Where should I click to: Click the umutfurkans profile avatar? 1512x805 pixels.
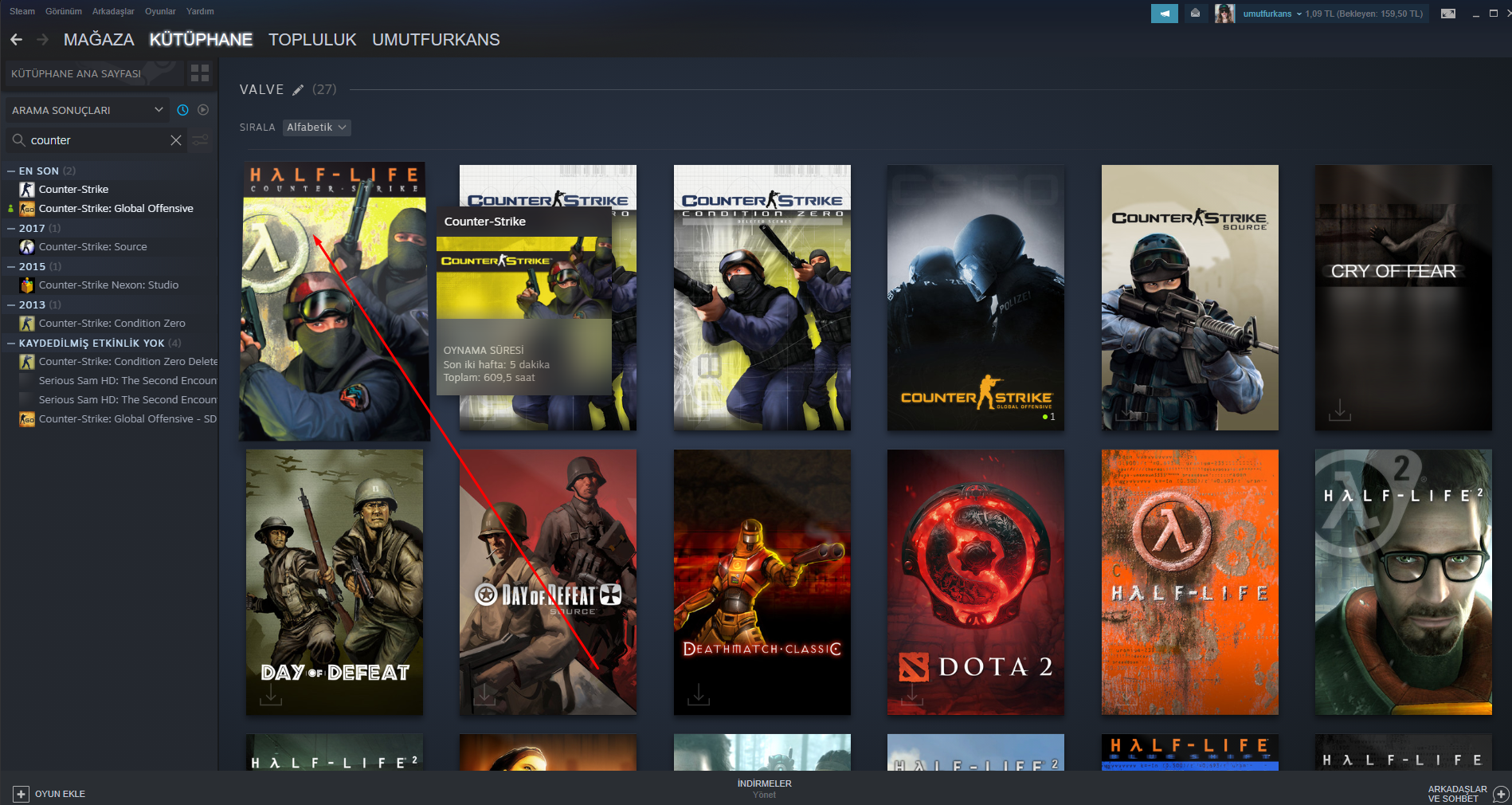1224,14
